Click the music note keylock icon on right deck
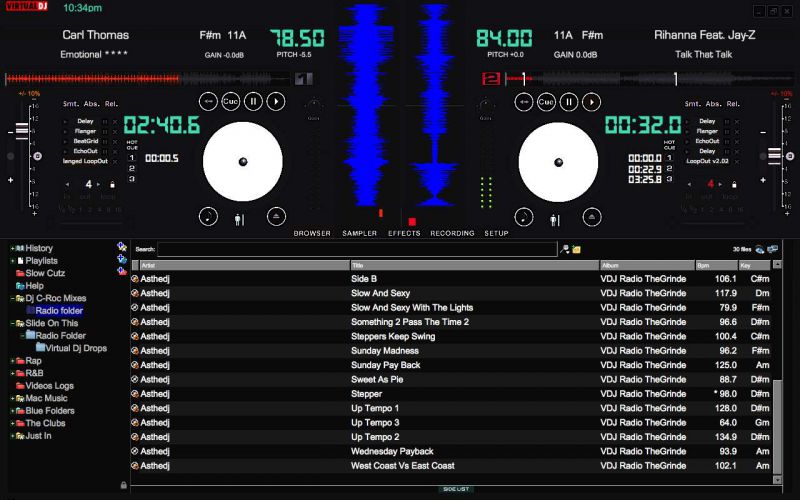Viewport: 800px width, 500px height. pos(524,217)
